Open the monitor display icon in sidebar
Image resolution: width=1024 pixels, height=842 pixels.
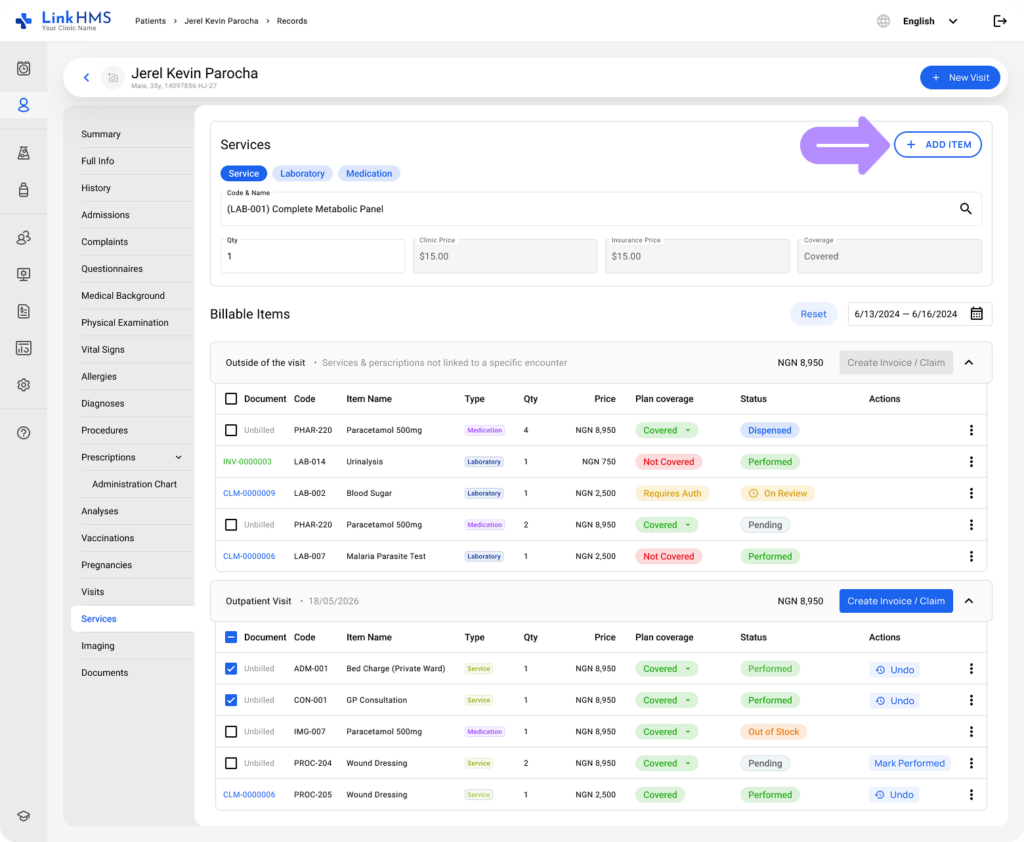[x=24, y=274]
